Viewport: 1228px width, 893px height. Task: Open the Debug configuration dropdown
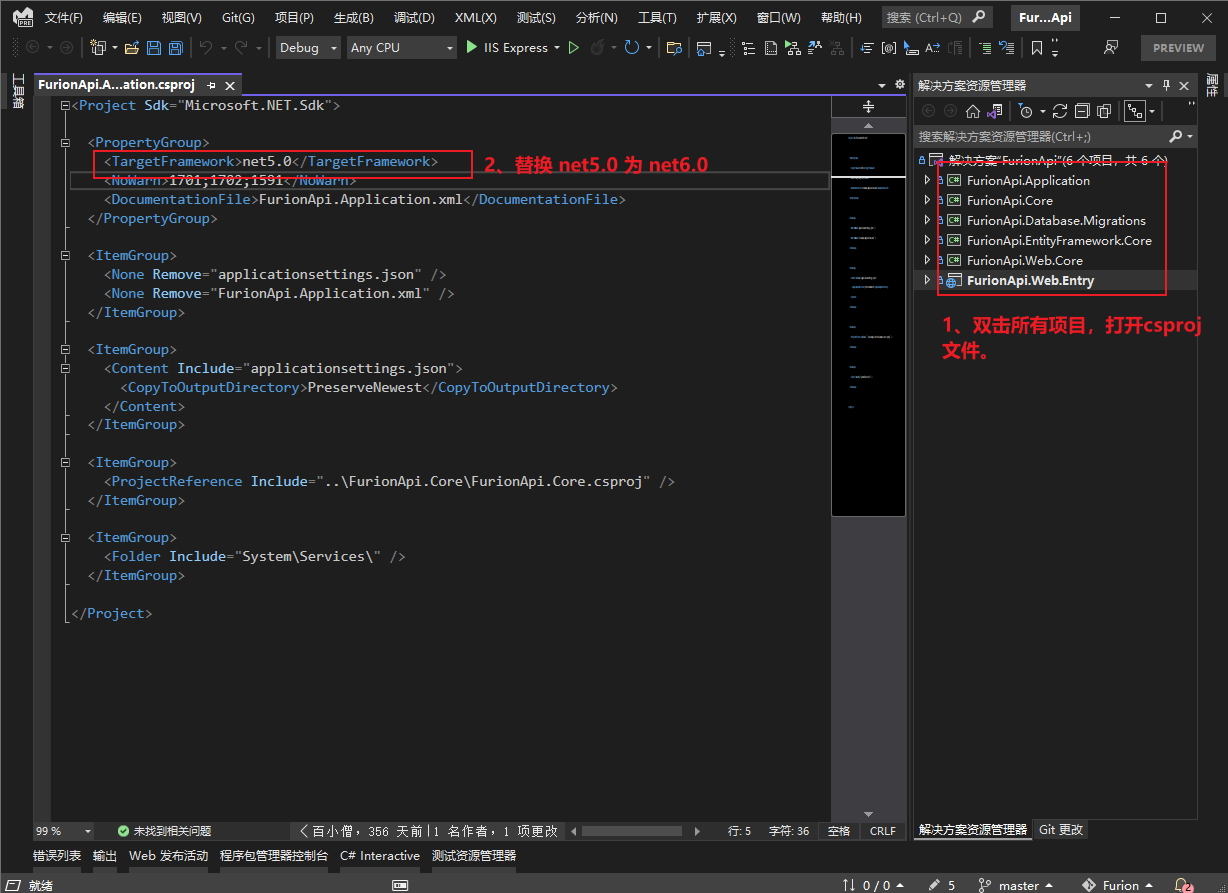click(307, 48)
